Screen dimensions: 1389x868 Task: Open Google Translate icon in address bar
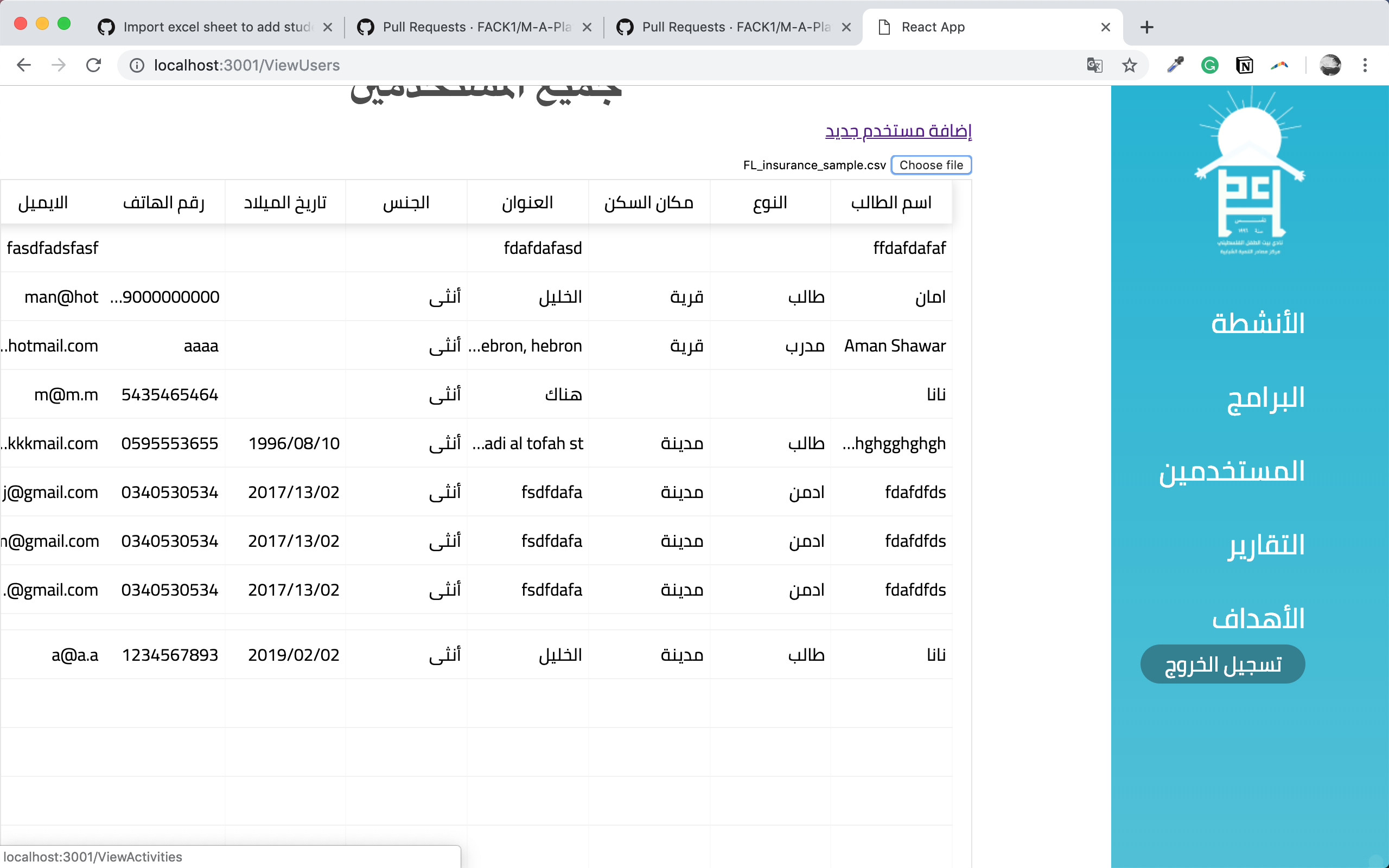pos(1094,66)
